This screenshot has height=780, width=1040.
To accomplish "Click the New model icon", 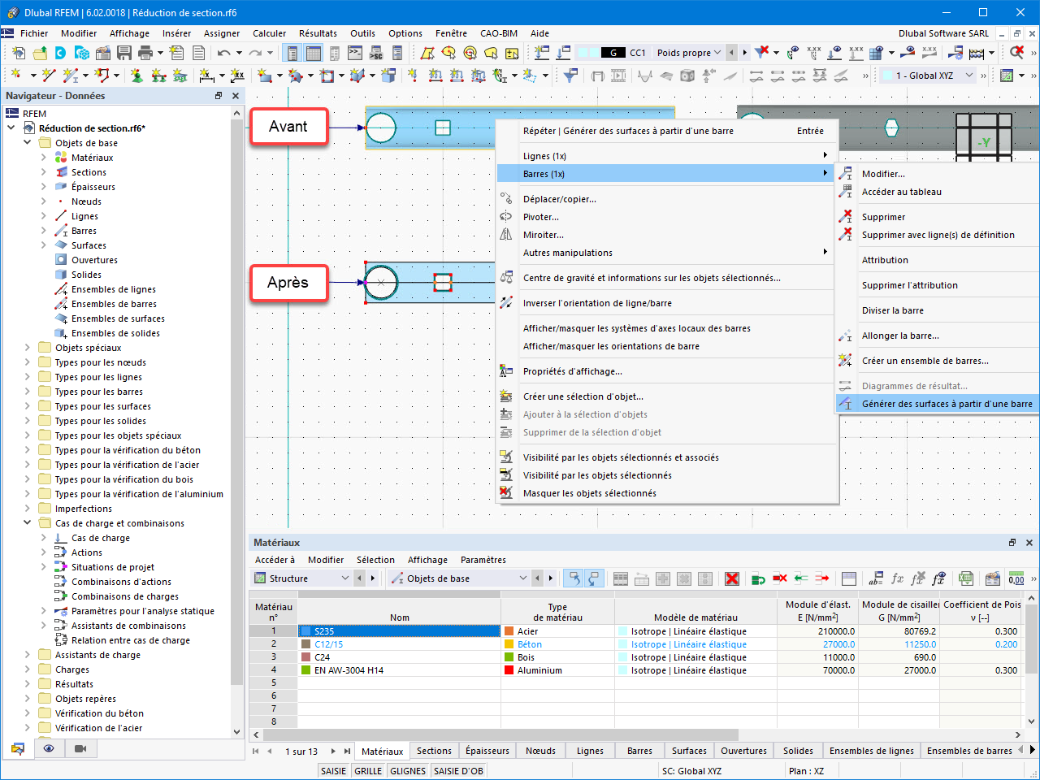I will click(19, 52).
